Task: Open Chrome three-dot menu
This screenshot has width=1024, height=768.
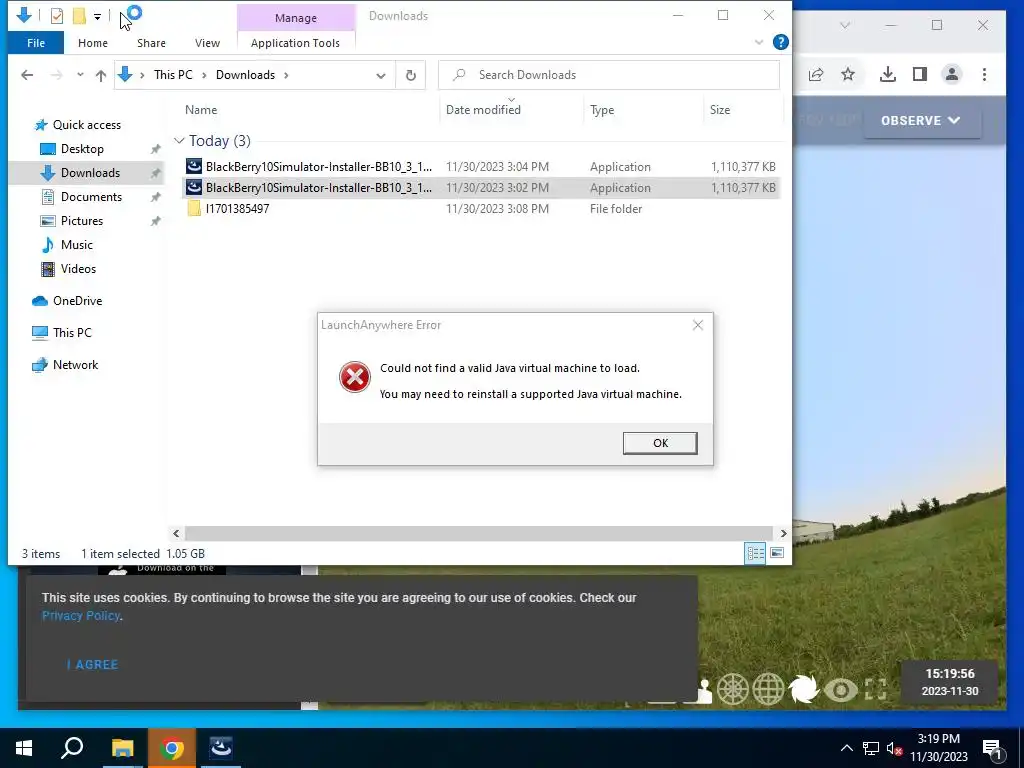Action: coord(984,74)
